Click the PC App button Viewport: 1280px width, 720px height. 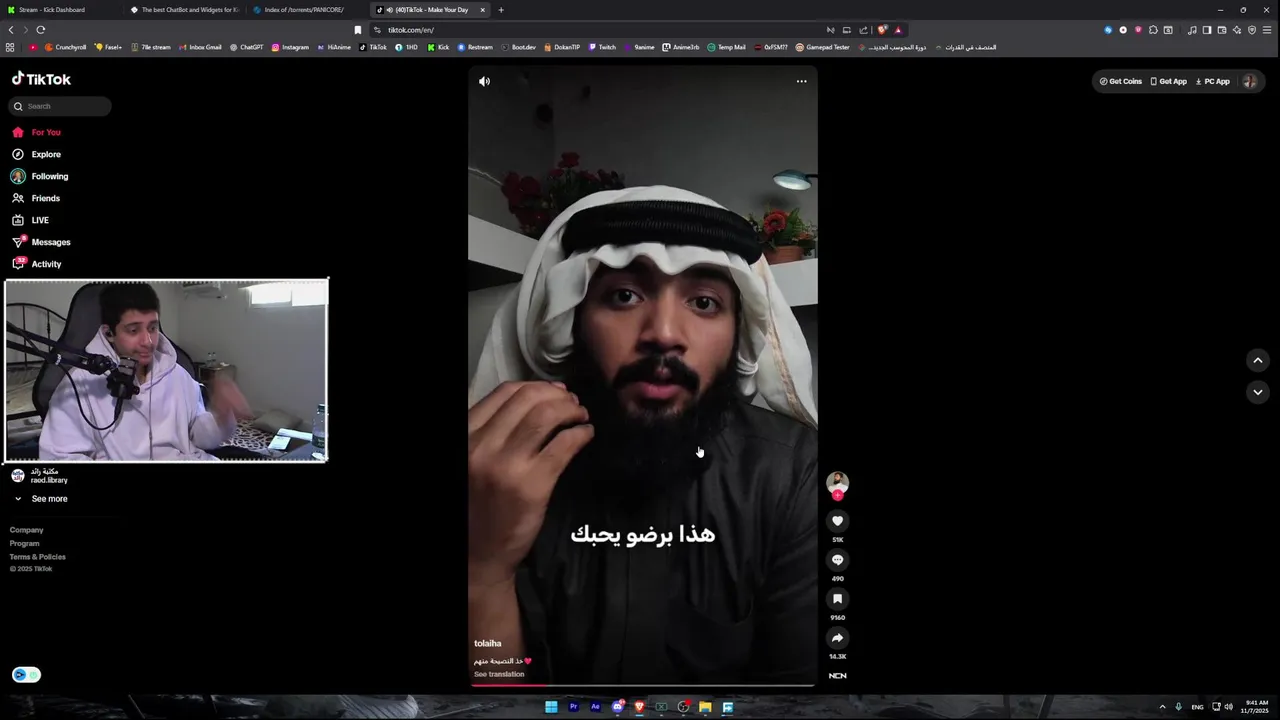pyautogui.click(x=1213, y=81)
